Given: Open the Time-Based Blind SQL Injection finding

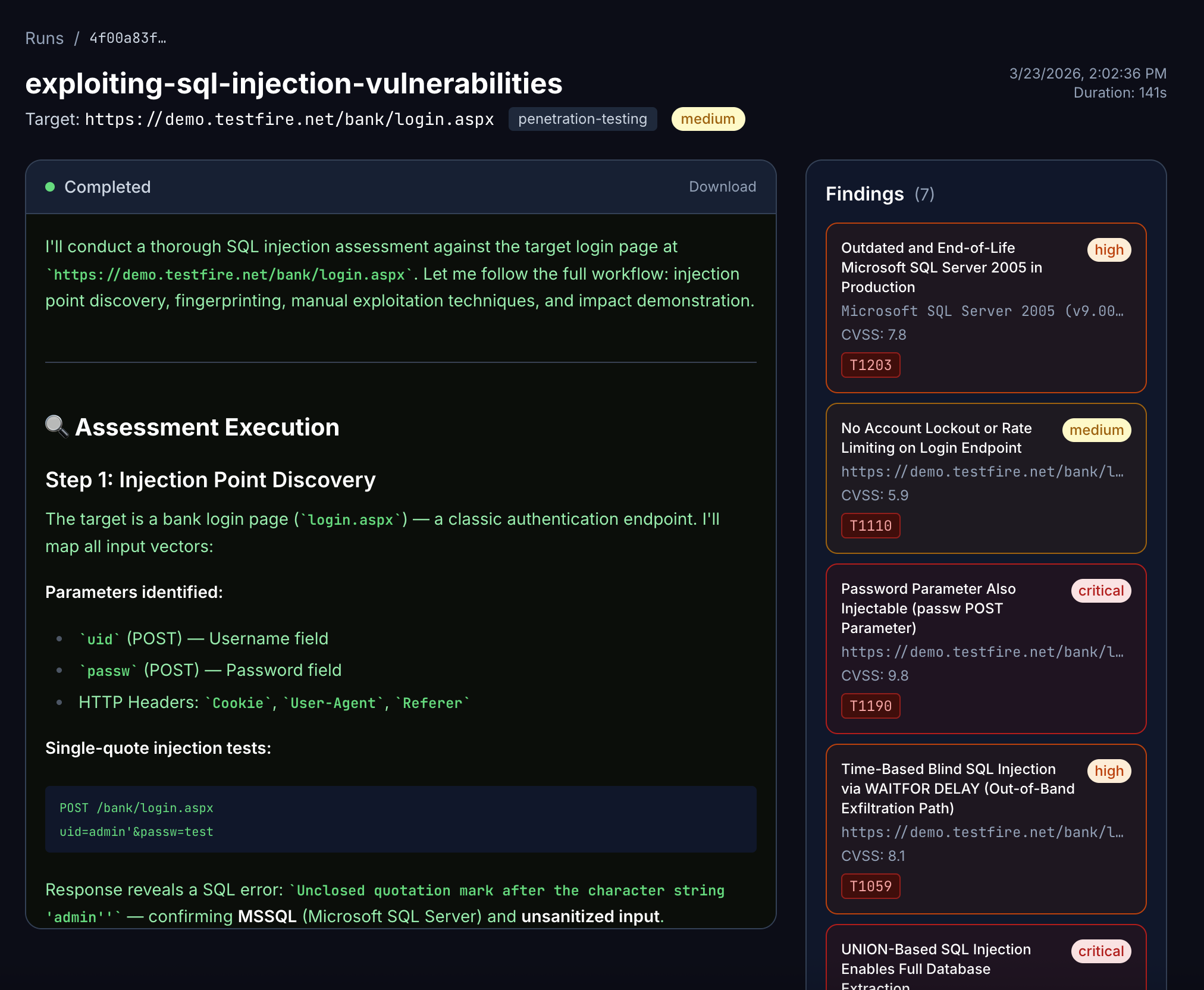Looking at the screenshot, I should [x=986, y=829].
